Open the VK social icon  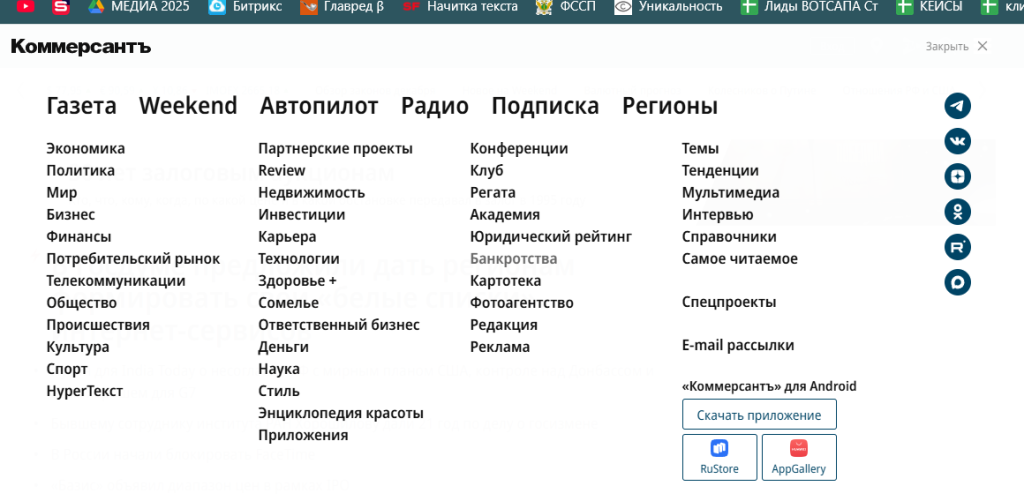tap(957, 141)
